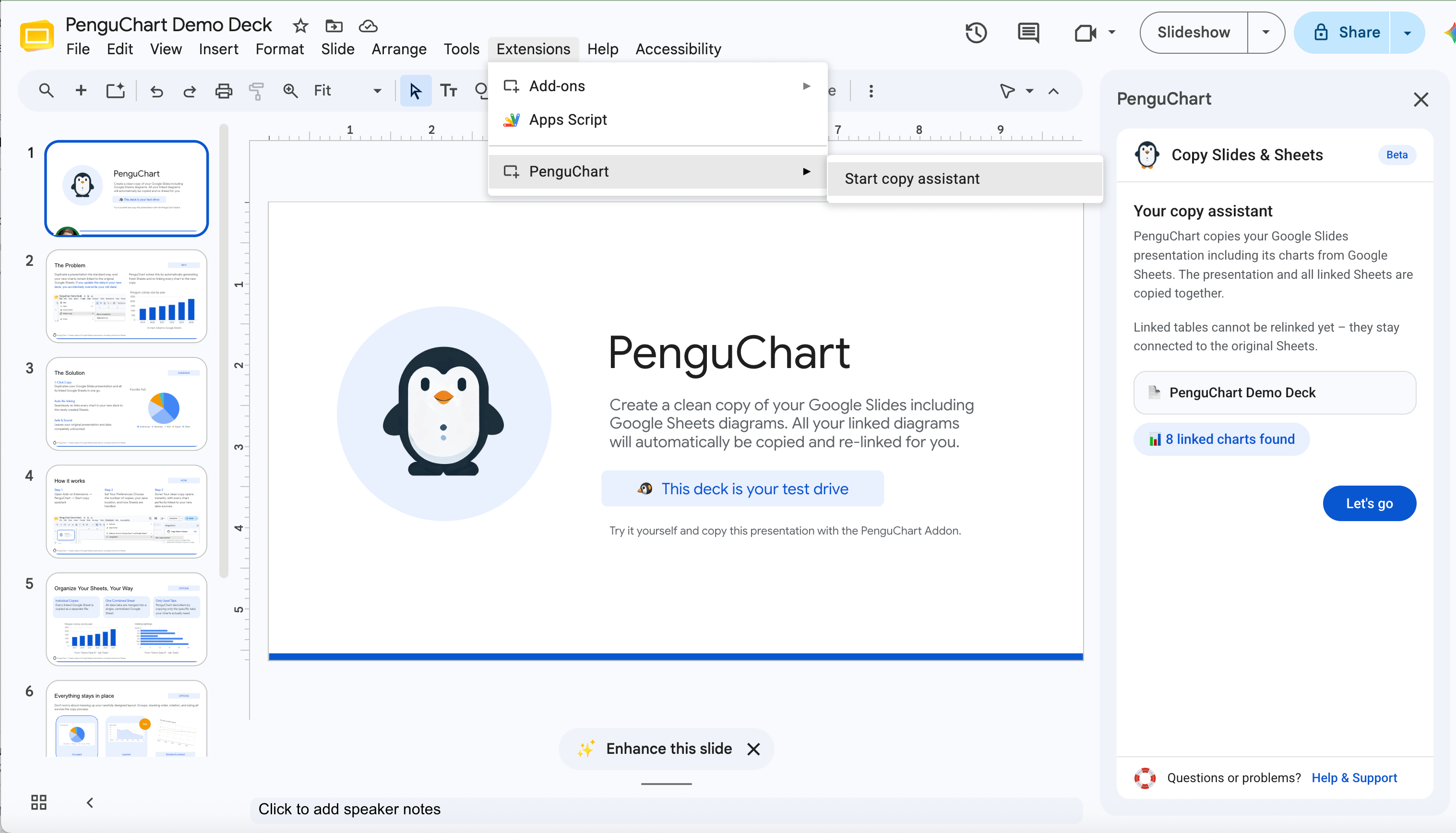Open the Accessibility menu
The height and width of the screenshot is (833, 1456).
pos(678,49)
